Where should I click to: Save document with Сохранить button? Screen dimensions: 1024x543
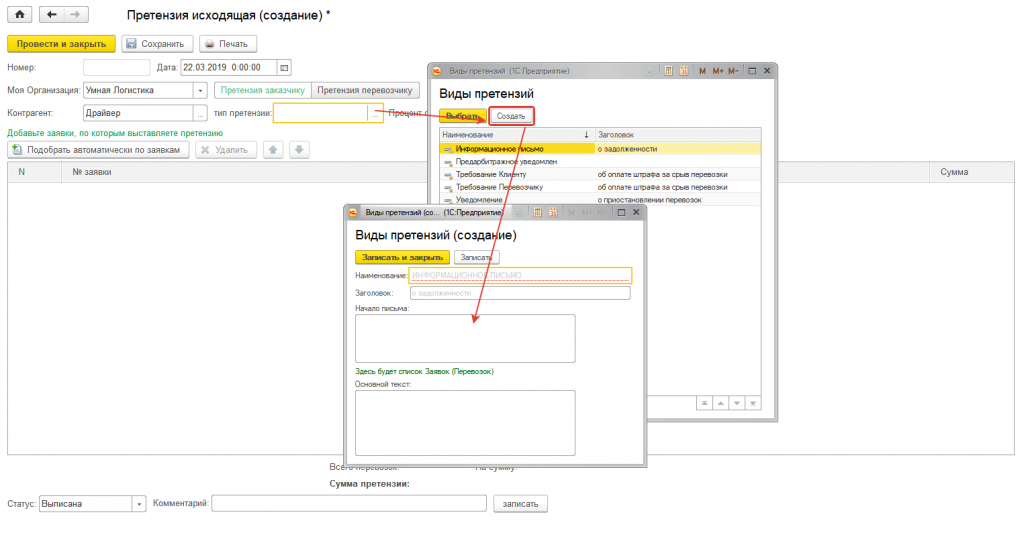[157, 44]
